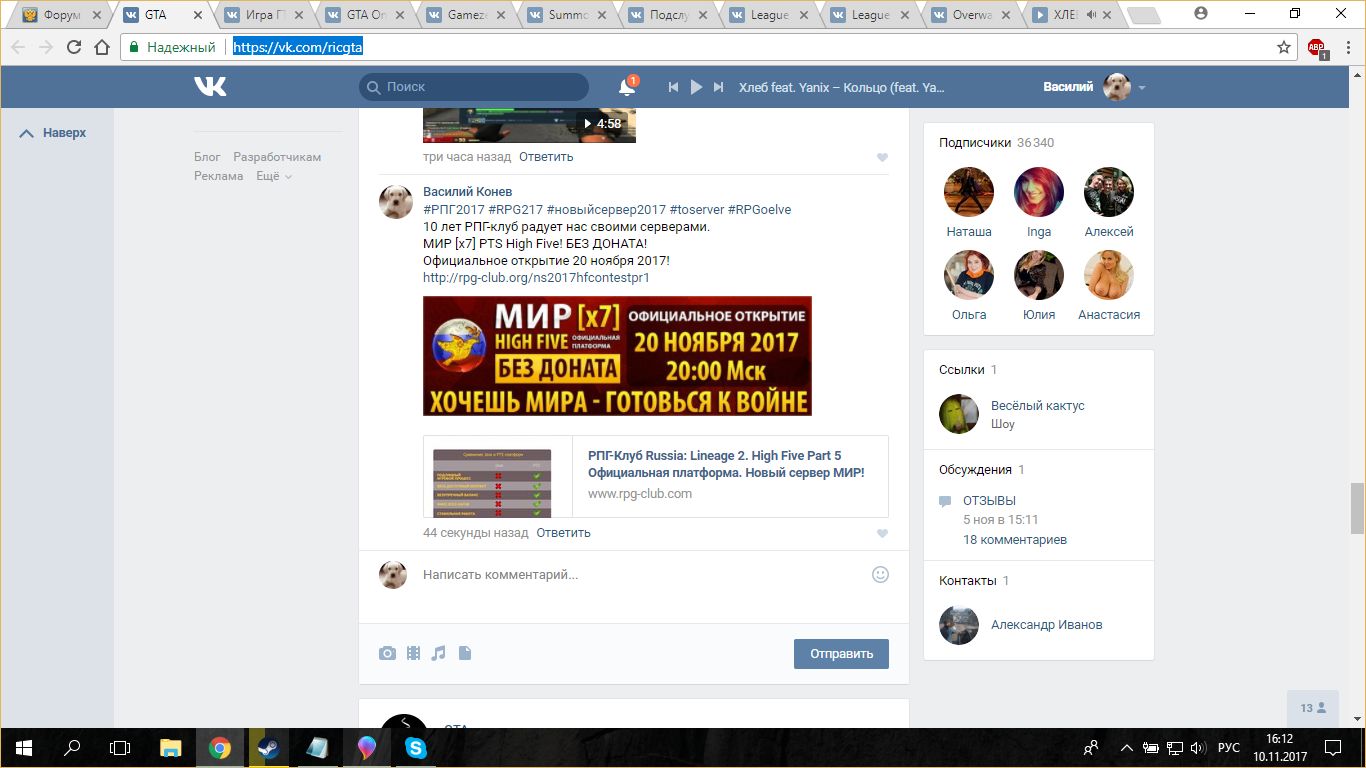Open the hashtag #РПГ2017
Image resolution: width=1366 pixels, height=768 pixels.
454,209
